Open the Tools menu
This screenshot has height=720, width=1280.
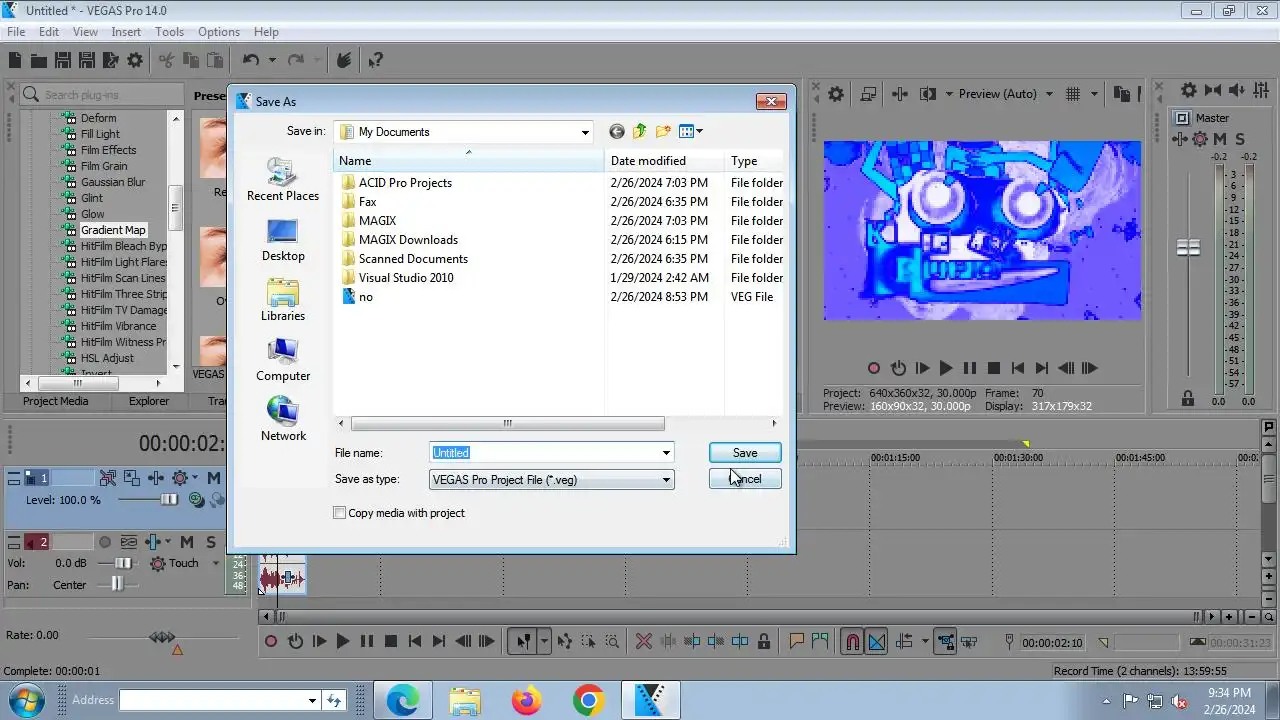click(169, 32)
